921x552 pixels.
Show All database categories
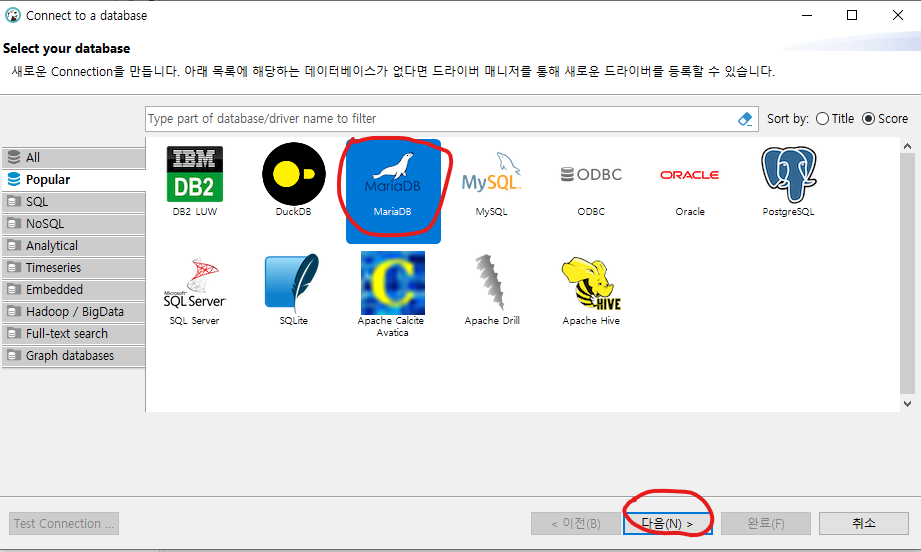point(73,157)
